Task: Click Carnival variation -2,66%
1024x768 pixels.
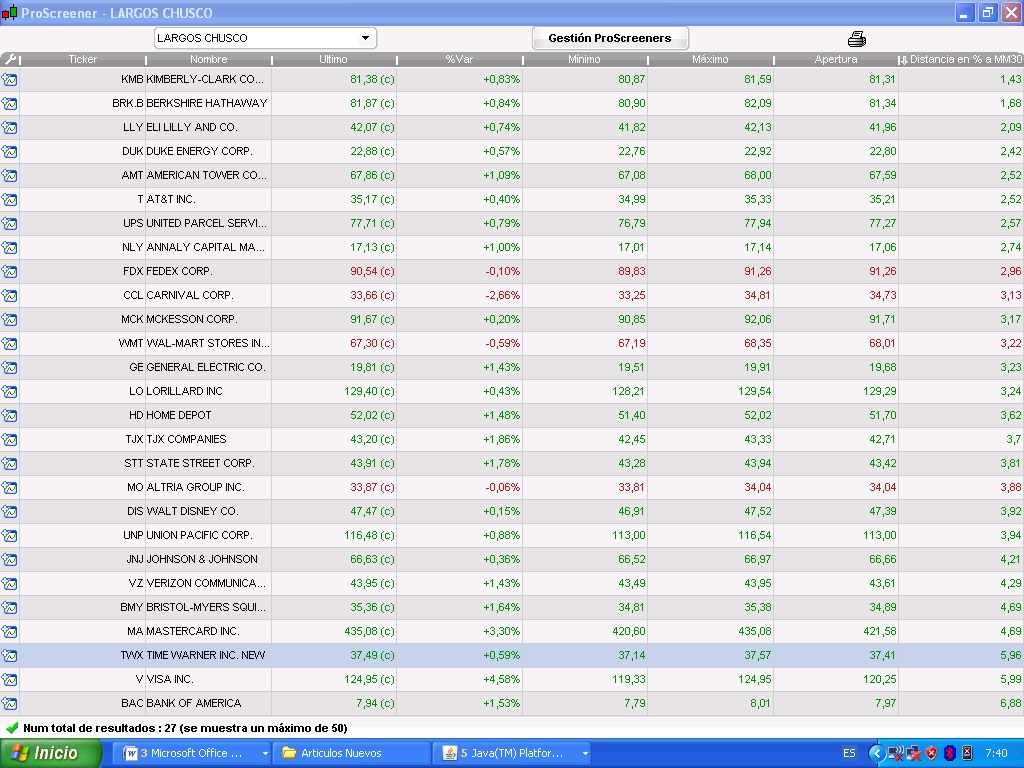Action: (503, 296)
